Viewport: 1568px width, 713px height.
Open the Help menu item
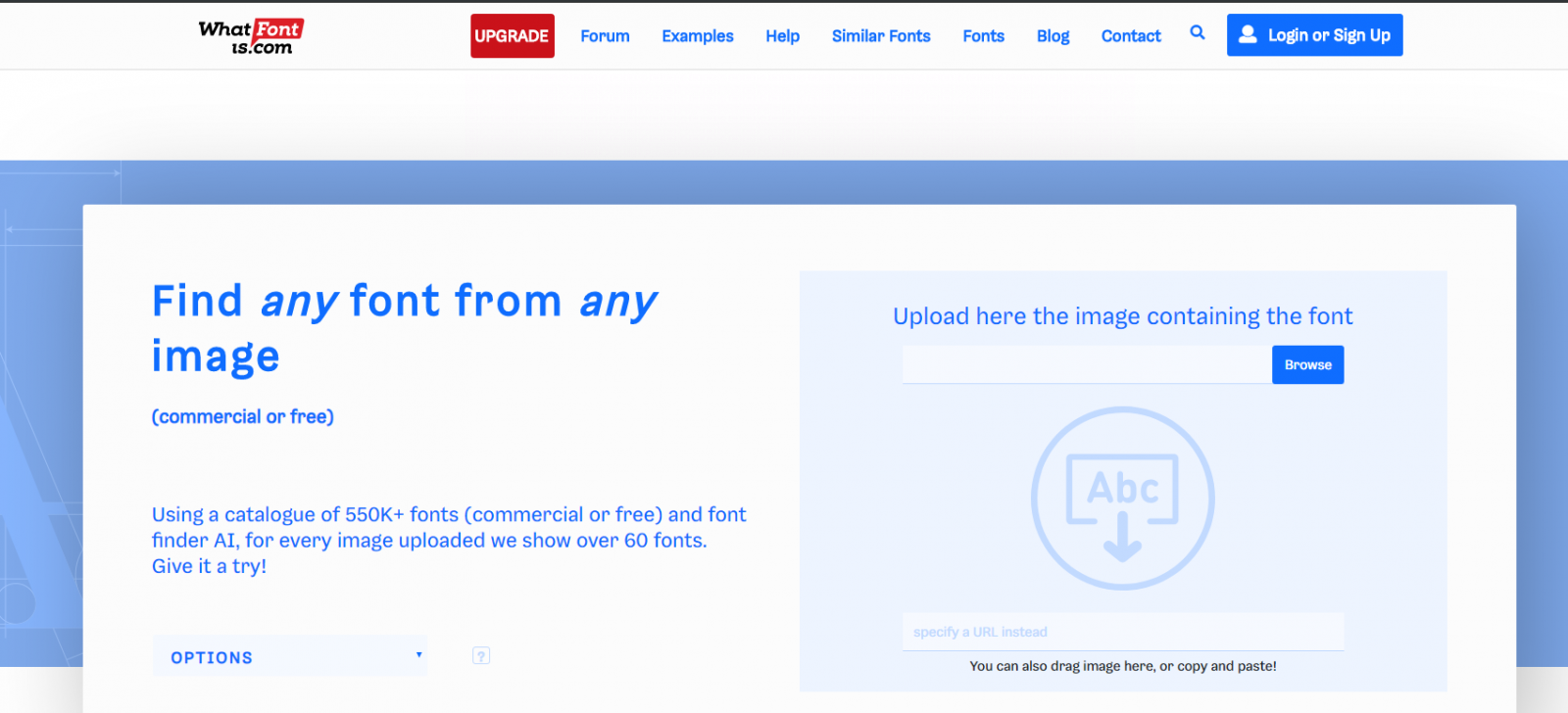[782, 36]
